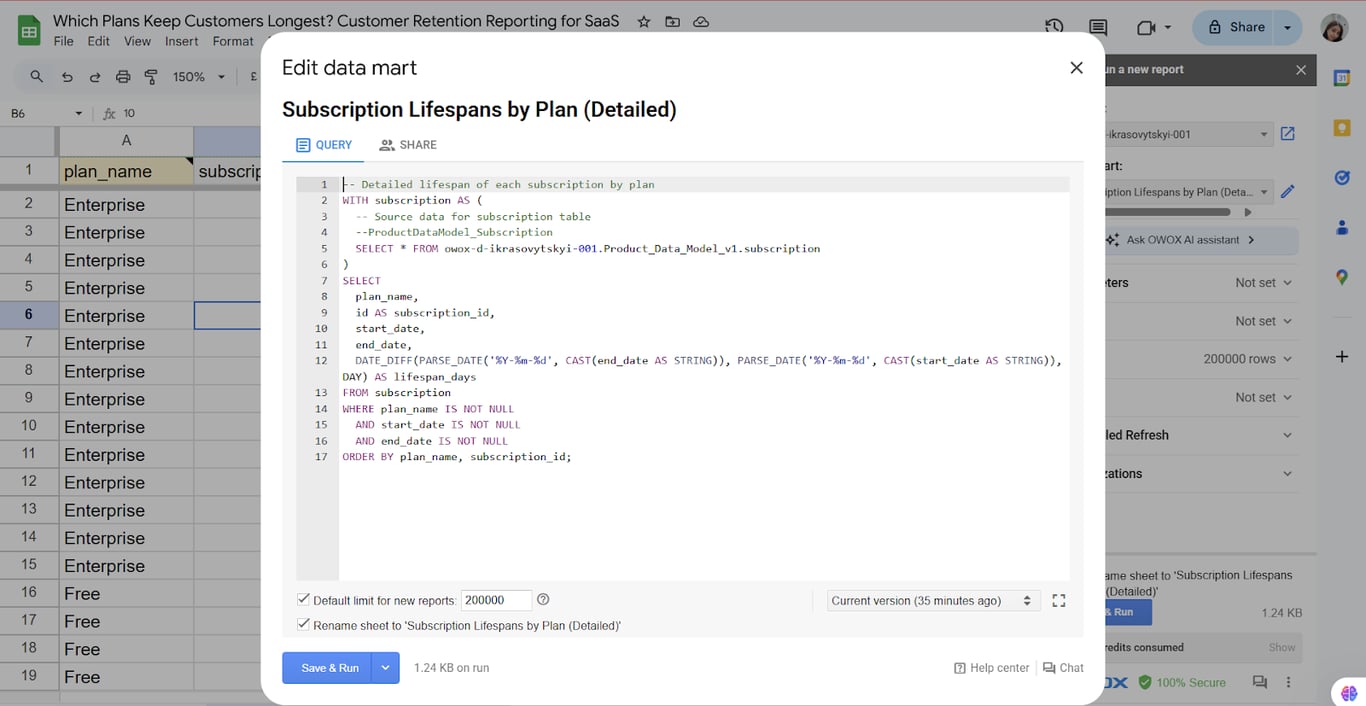Click the help icon beside the limit field
Screen dimensions: 1366x706
click(x=543, y=600)
